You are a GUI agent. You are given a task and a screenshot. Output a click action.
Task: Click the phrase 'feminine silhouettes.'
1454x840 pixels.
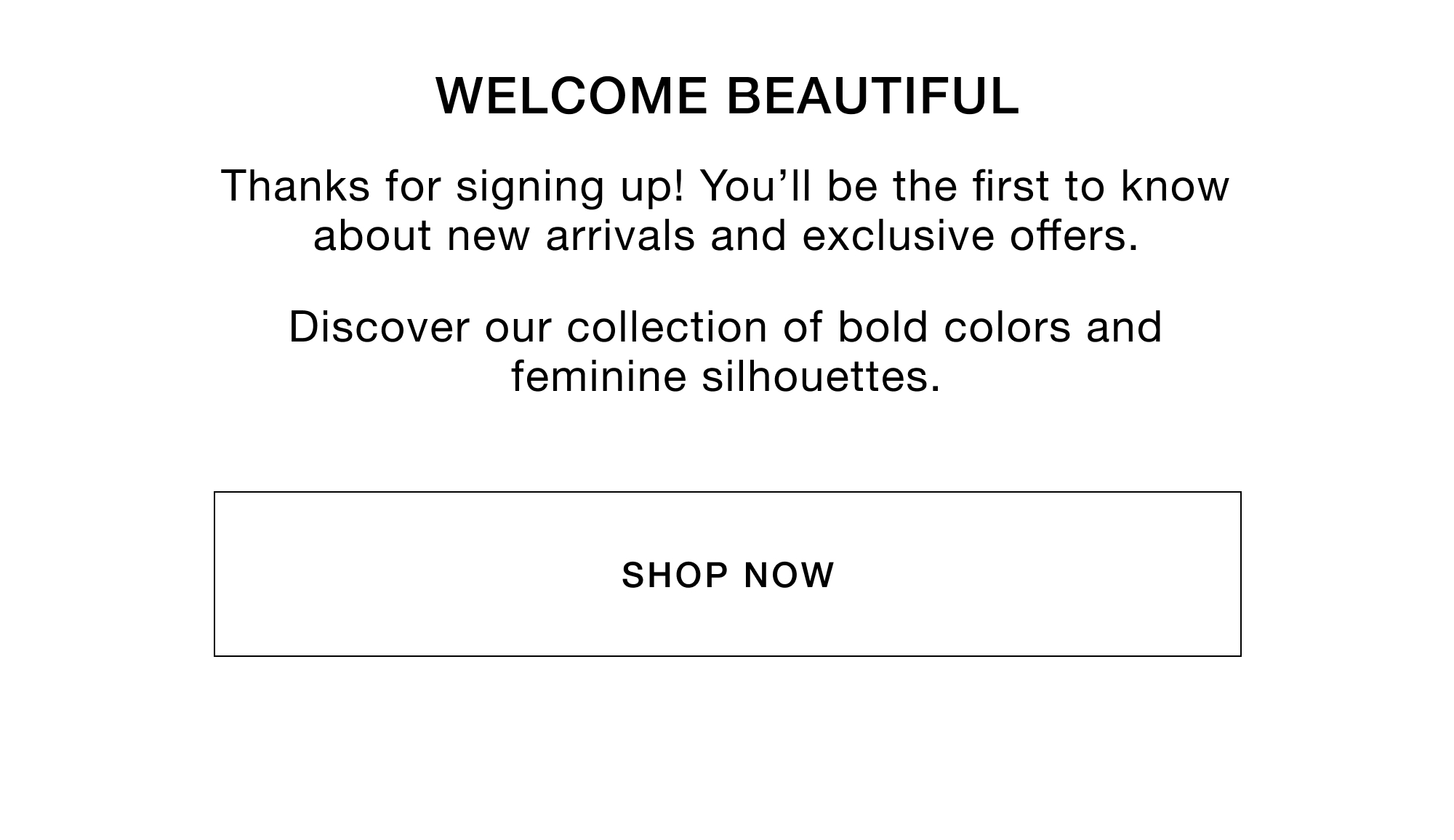click(726, 377)
